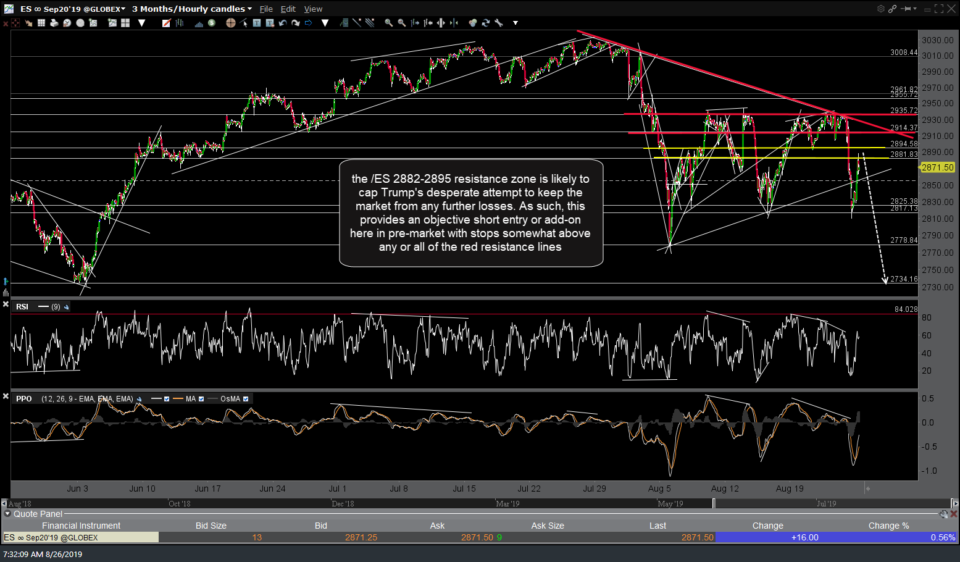This screenshot has height=562, width=960.
Task: Click the 2734.16 price level label
Action: tap(904, 279)
